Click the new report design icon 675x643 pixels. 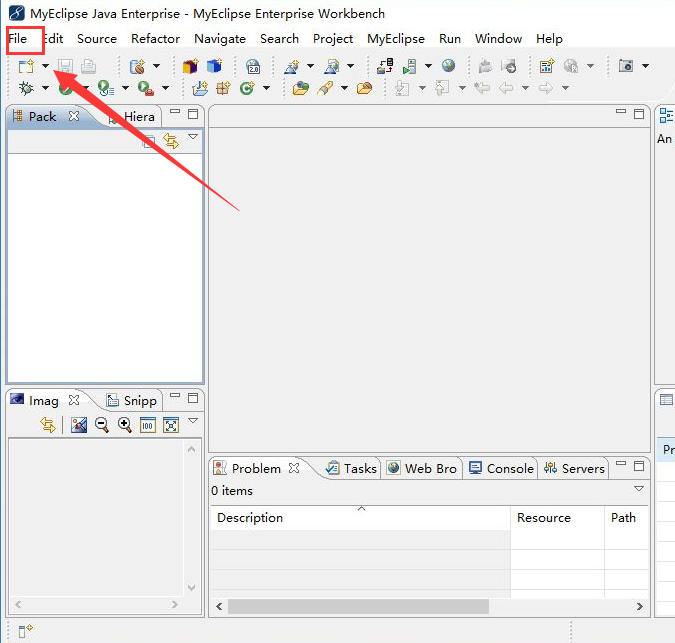pos(547,66)
